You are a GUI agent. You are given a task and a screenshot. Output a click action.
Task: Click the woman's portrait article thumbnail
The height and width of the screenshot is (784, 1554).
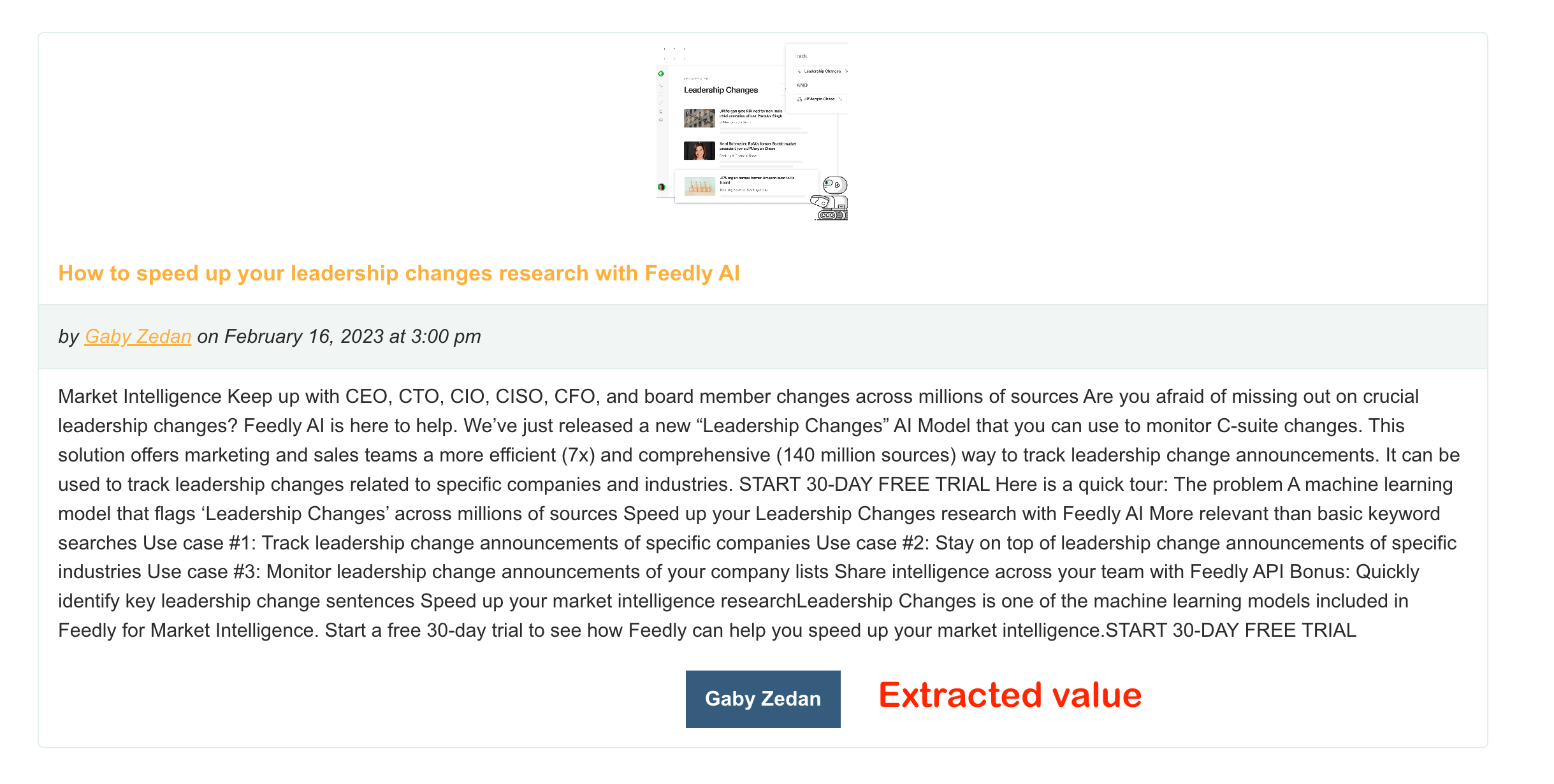pos(699,151)
